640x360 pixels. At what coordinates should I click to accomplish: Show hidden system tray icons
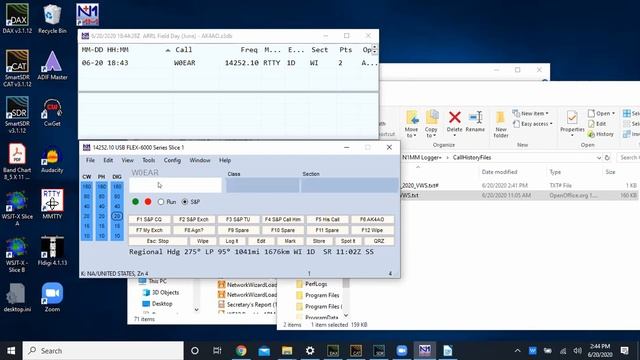pyautogui.click(x=517, y=350)
